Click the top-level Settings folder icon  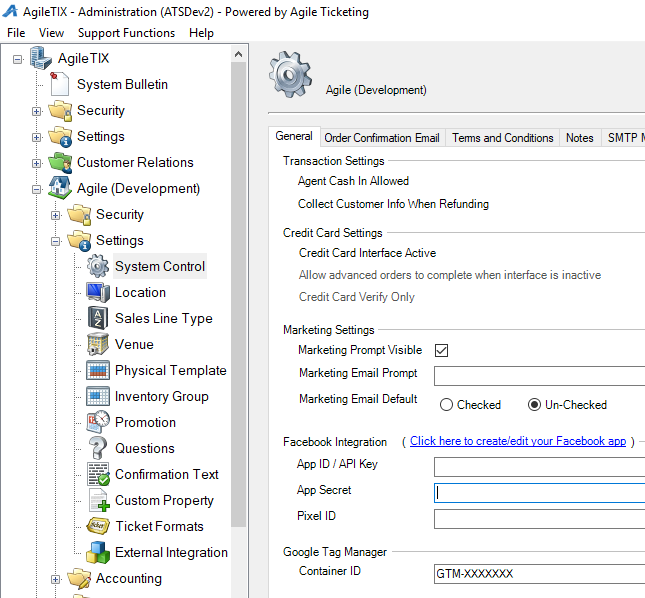click(x=60, y=136)
